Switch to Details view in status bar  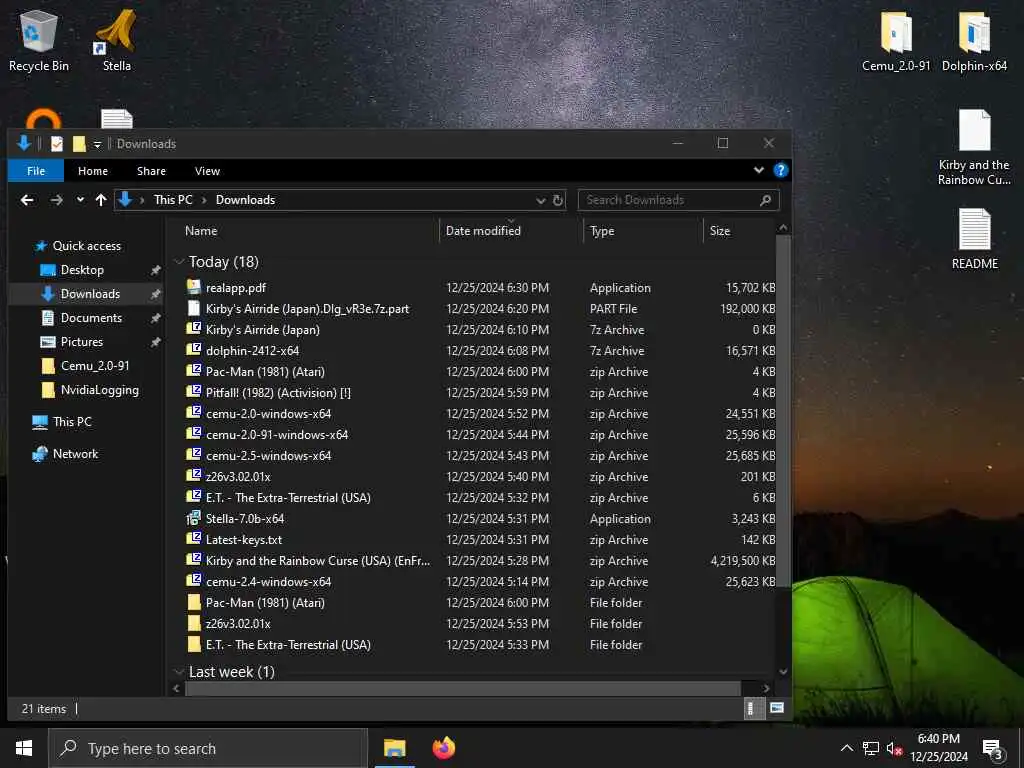point(753,708)
